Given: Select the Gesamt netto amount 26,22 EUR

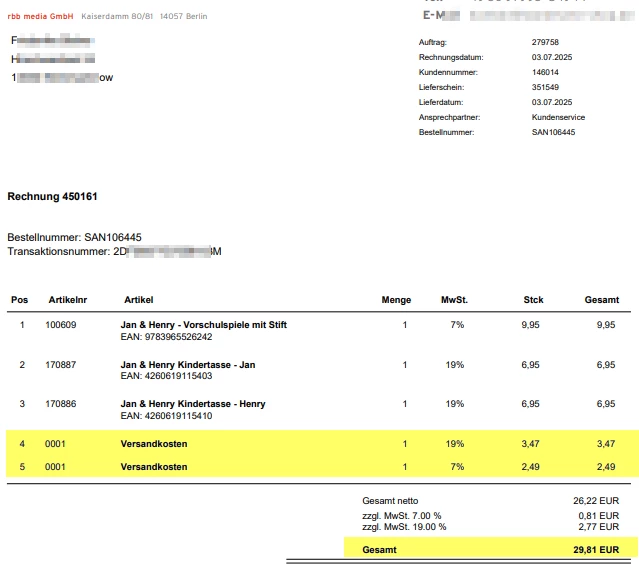Looking at the screenshot, I should (x=596, y=501).
